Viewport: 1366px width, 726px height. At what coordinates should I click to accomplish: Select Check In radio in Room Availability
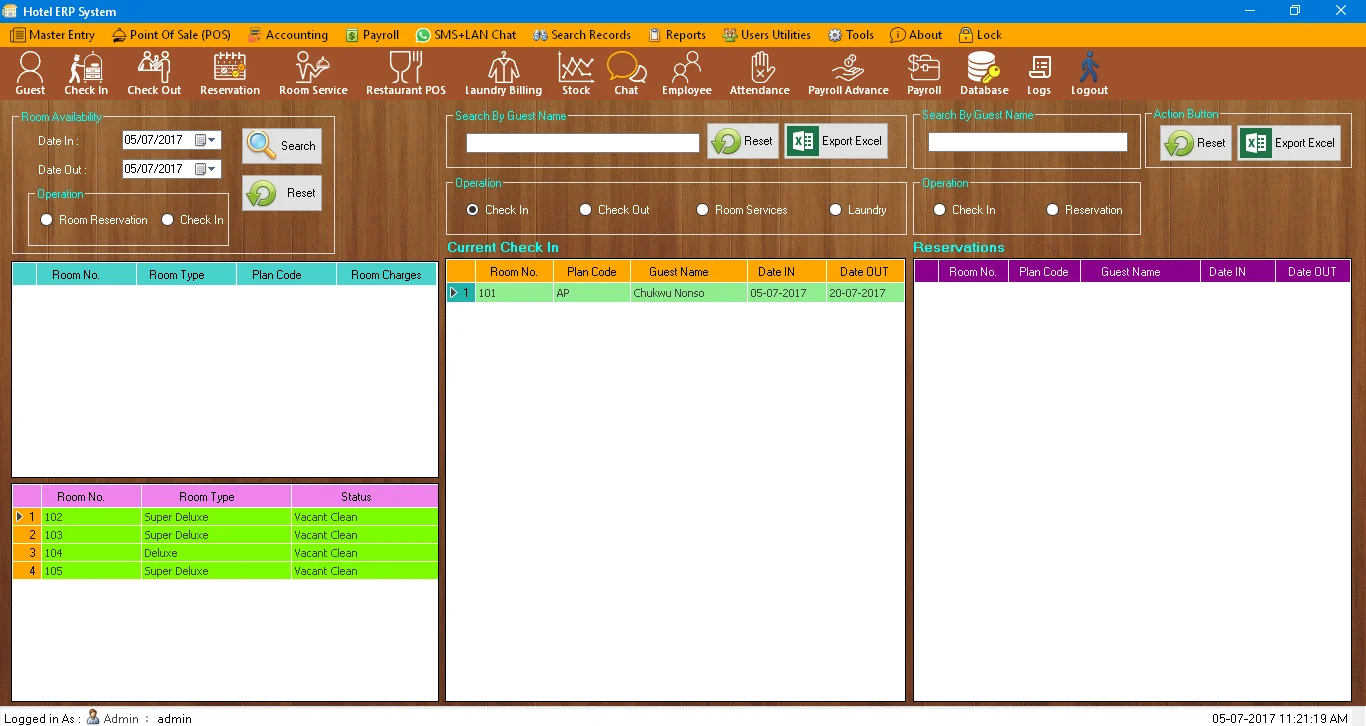[x=167, y=220]
